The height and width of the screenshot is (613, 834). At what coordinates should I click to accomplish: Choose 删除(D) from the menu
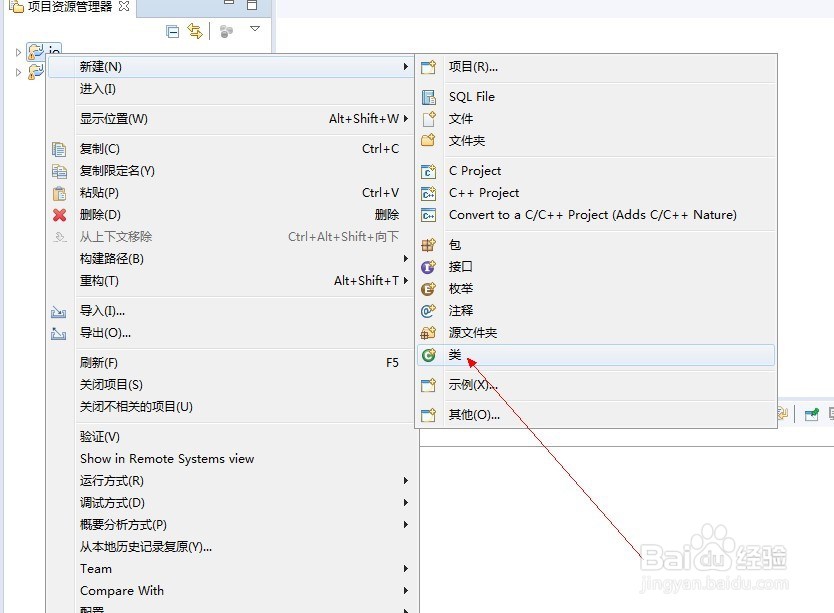(x=230, y=214)
